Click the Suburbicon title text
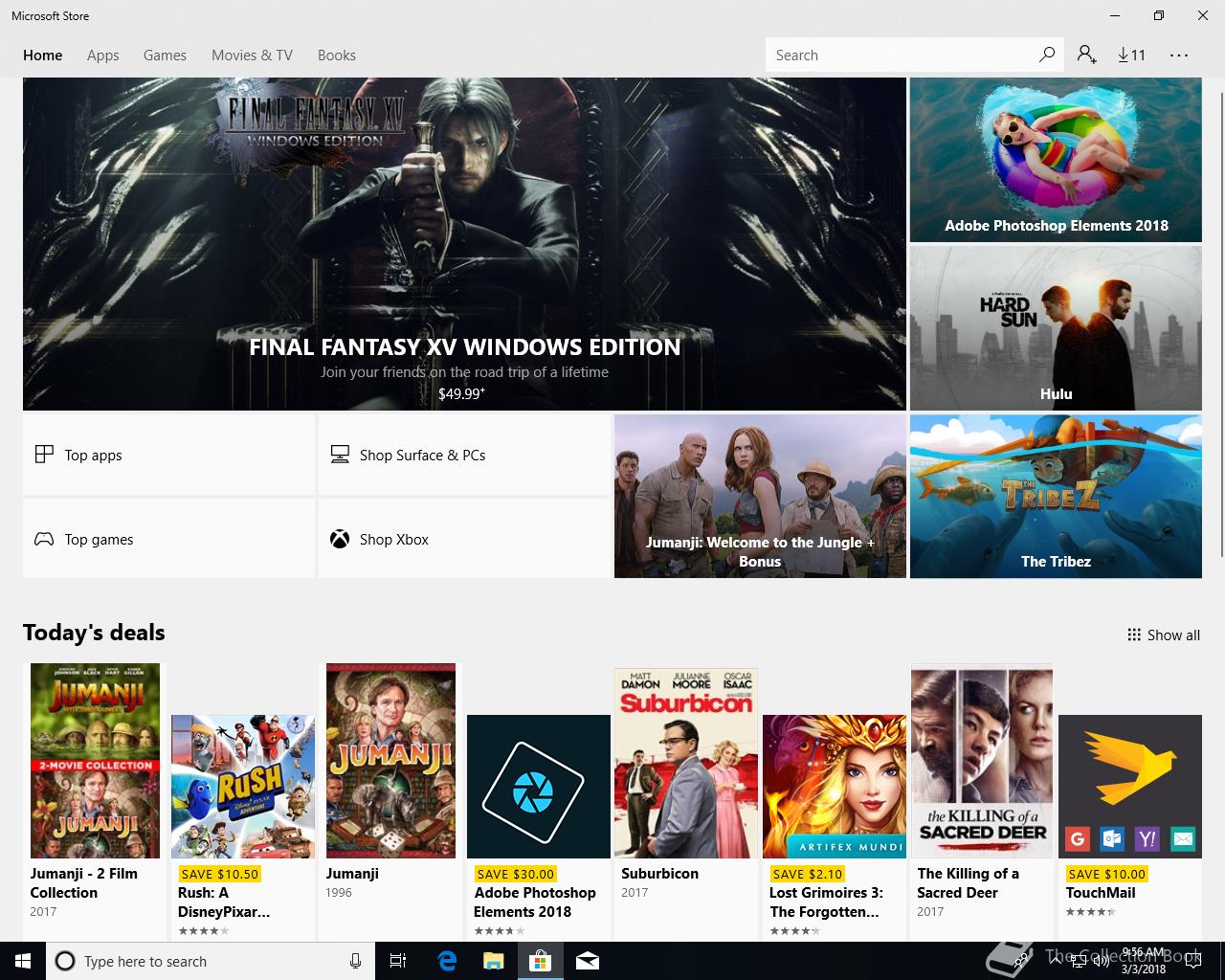The image size is (1225, 980). pyautogui.click(x=659, y=874)
